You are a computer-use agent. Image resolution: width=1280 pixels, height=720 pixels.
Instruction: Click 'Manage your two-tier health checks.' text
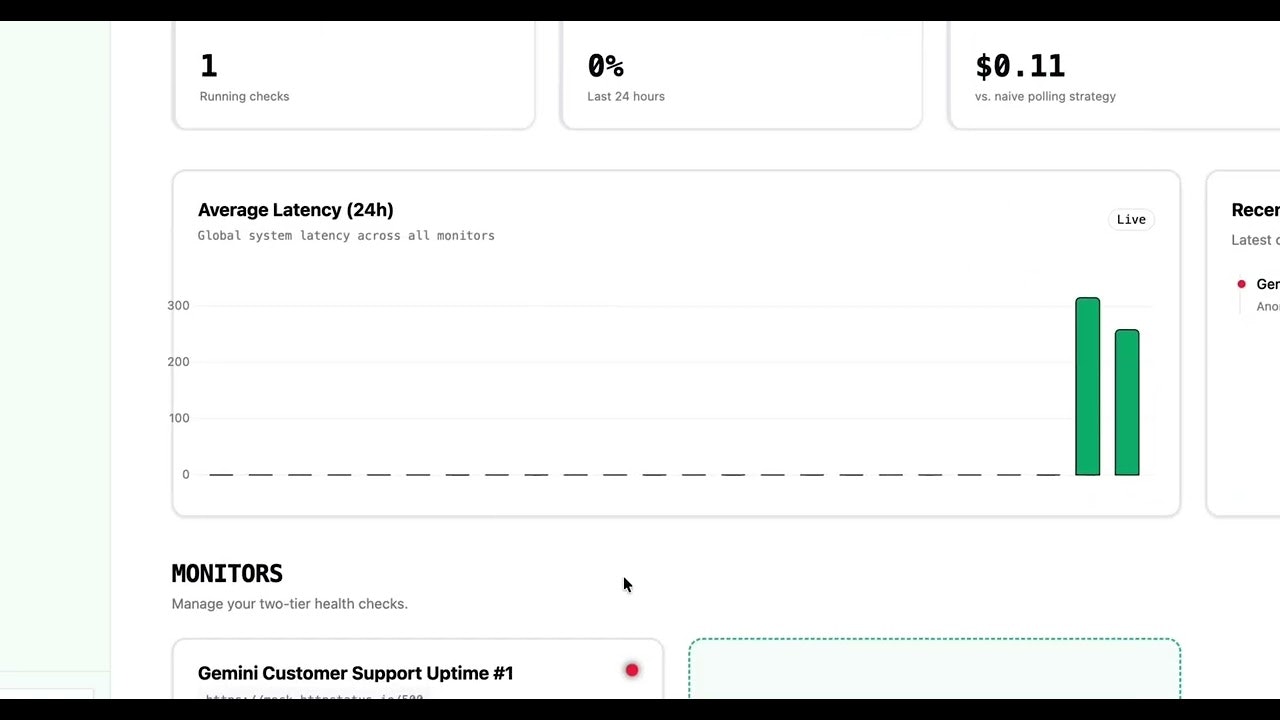point(290,604)
